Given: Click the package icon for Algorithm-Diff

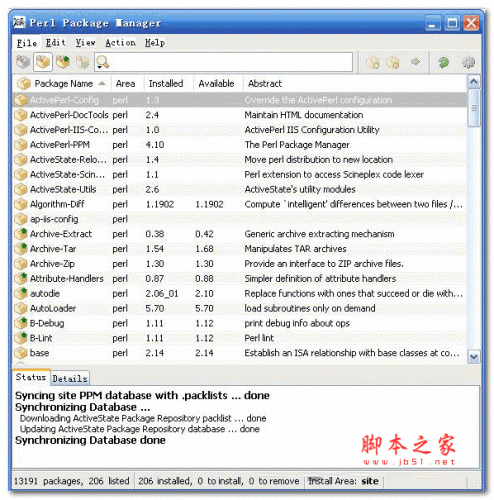Looking at the screenshot, I should [21, 204].
